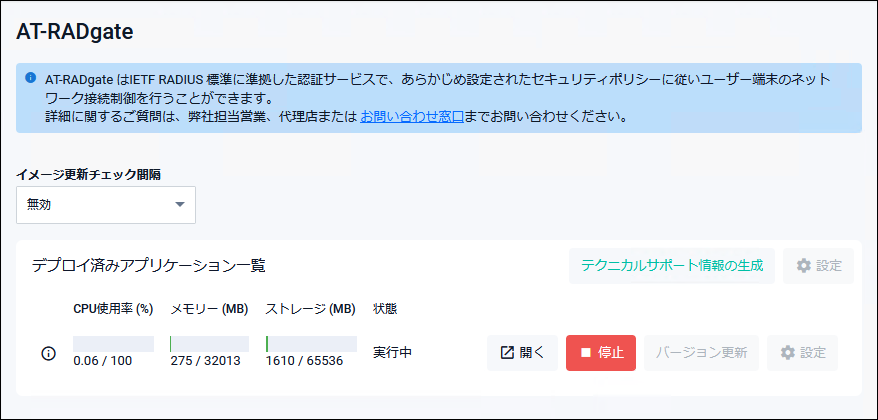Open the イメージ更新チェック間隔 dropdown arrow
The image size is (878, 420).
pyautogui.click(x=180, y=204)
